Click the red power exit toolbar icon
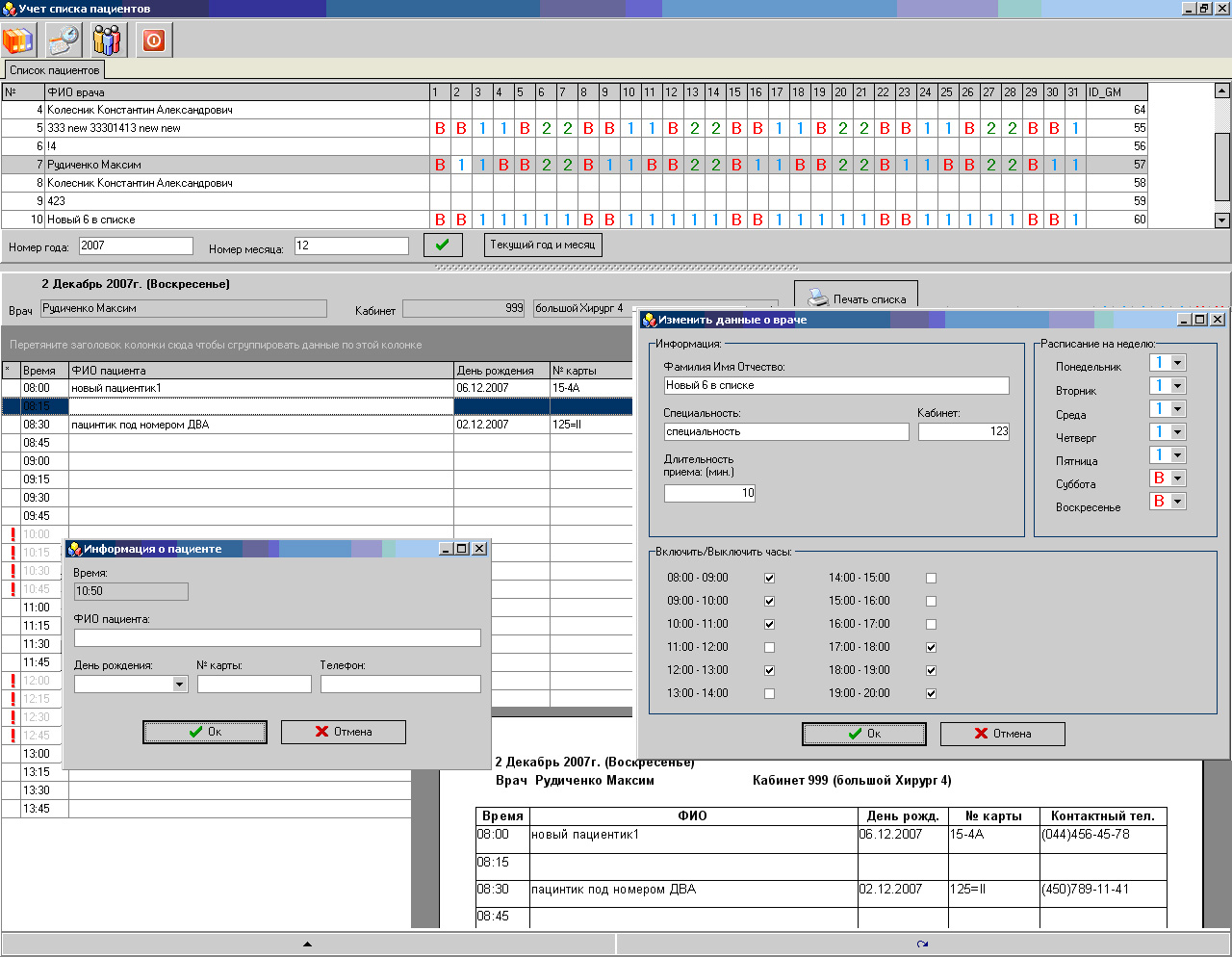 tap(154, 40)
